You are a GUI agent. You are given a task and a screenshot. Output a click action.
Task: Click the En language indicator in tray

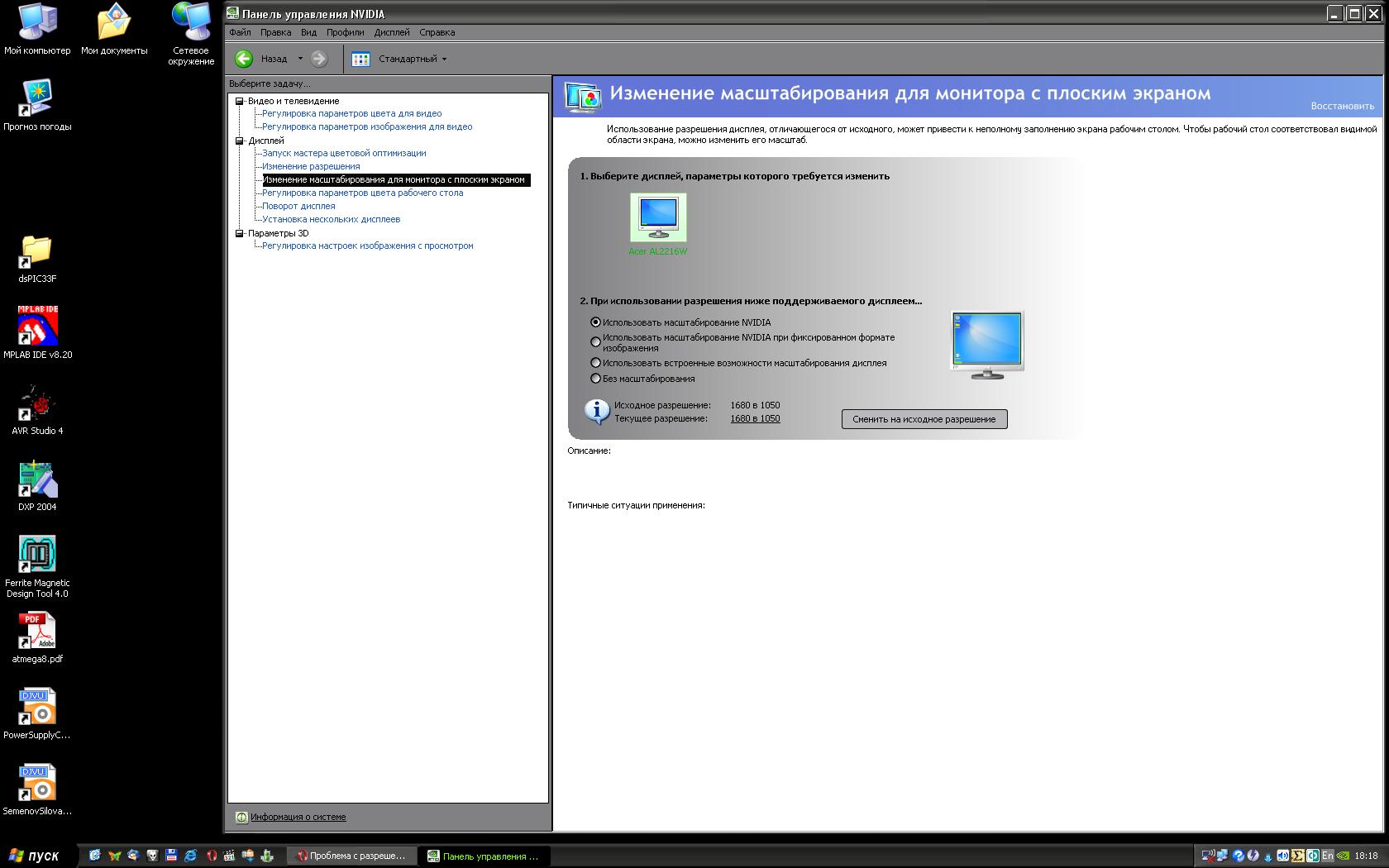coord(1328,856)
